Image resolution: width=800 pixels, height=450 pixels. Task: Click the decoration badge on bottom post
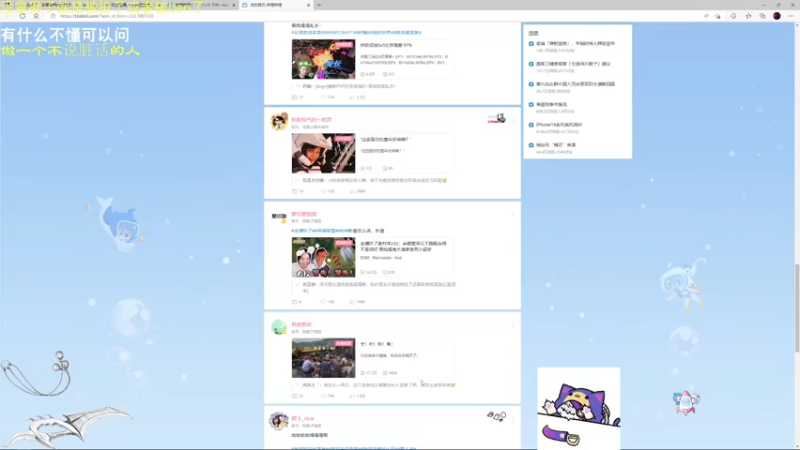click(496, 417)
